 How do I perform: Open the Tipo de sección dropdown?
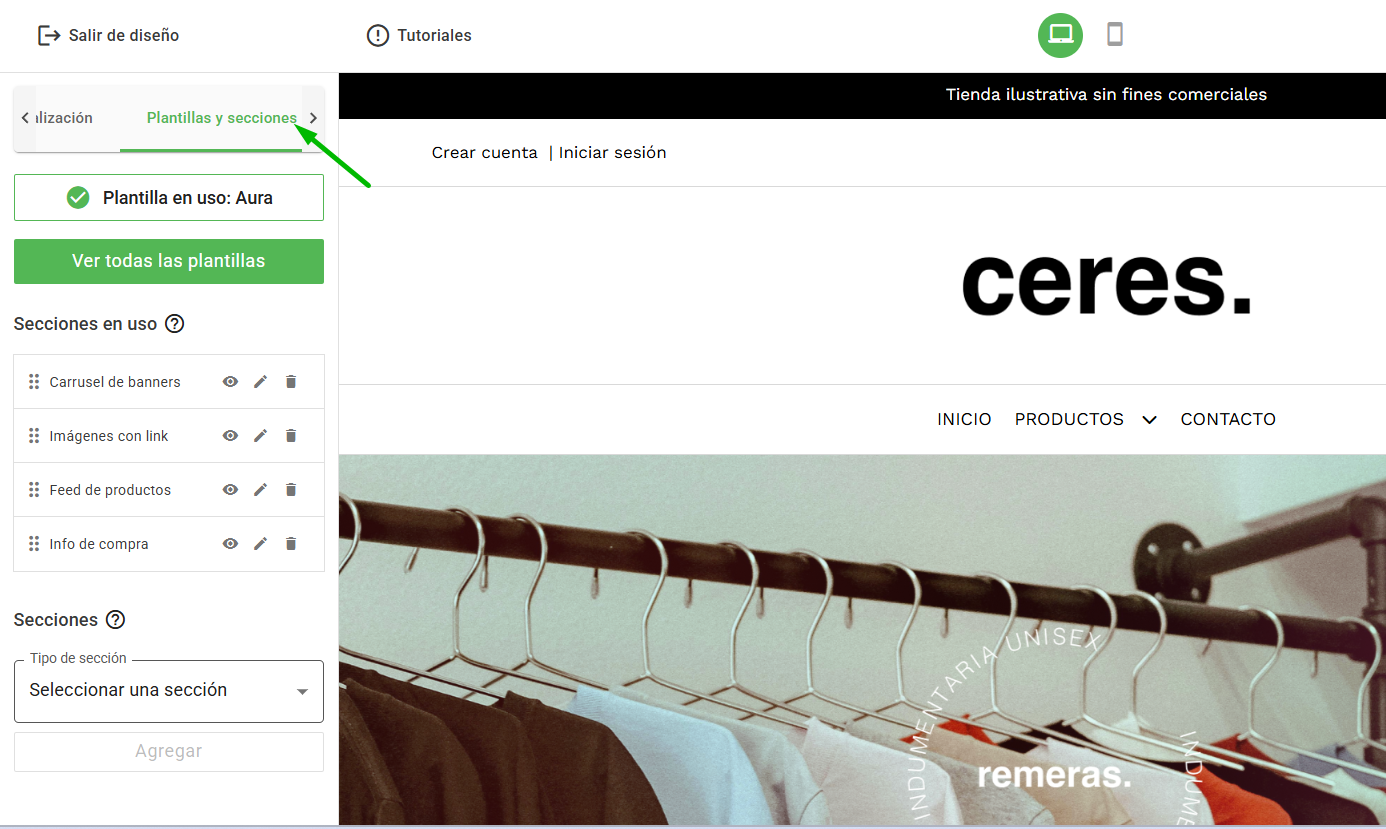(x=169, y=691)
